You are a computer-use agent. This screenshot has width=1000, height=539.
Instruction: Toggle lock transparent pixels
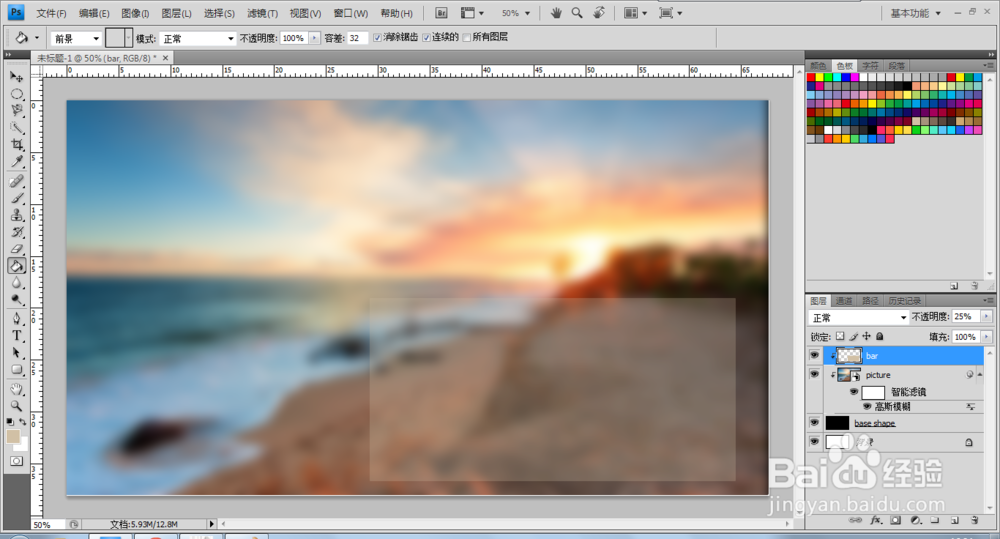(x=841, y=336)
